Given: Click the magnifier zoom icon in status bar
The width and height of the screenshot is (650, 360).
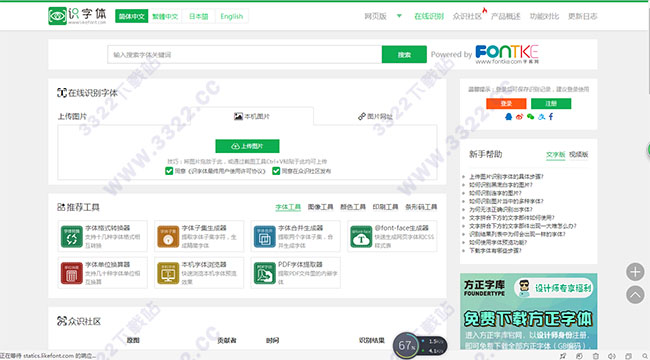Looking at the screenshot, I should 645,356.
